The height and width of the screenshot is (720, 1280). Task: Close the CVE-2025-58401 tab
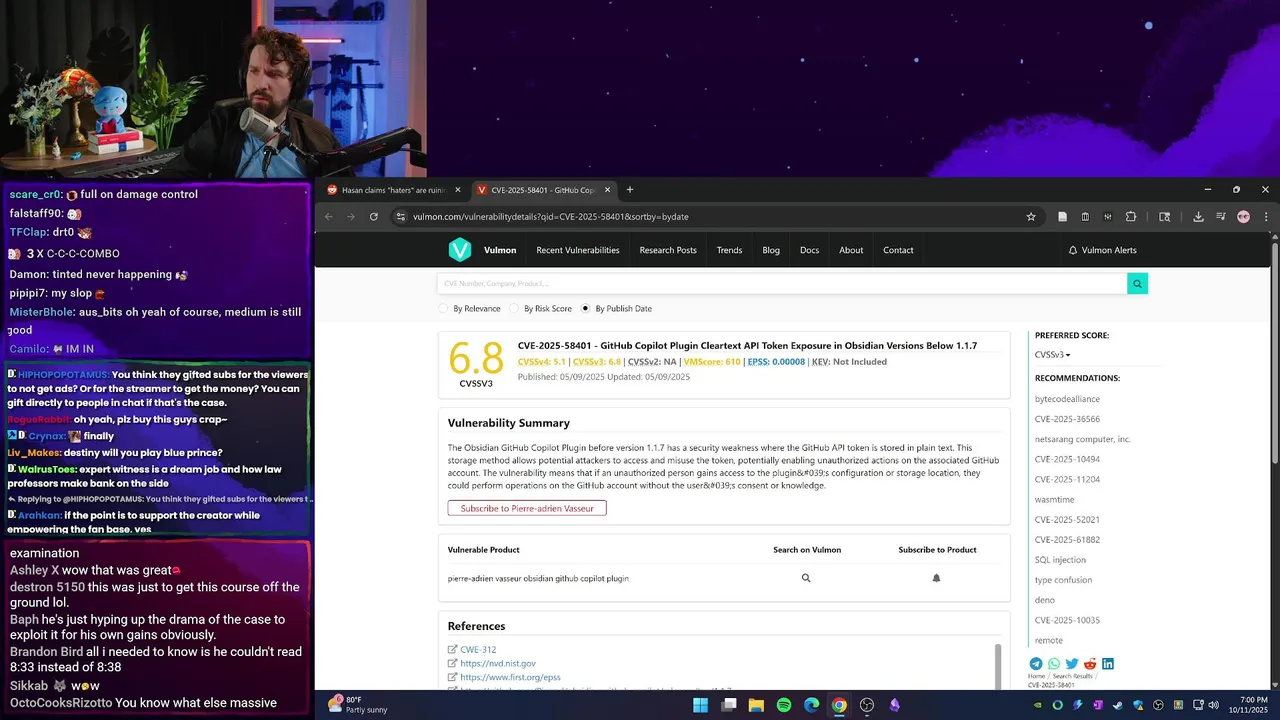click(607, 190)
